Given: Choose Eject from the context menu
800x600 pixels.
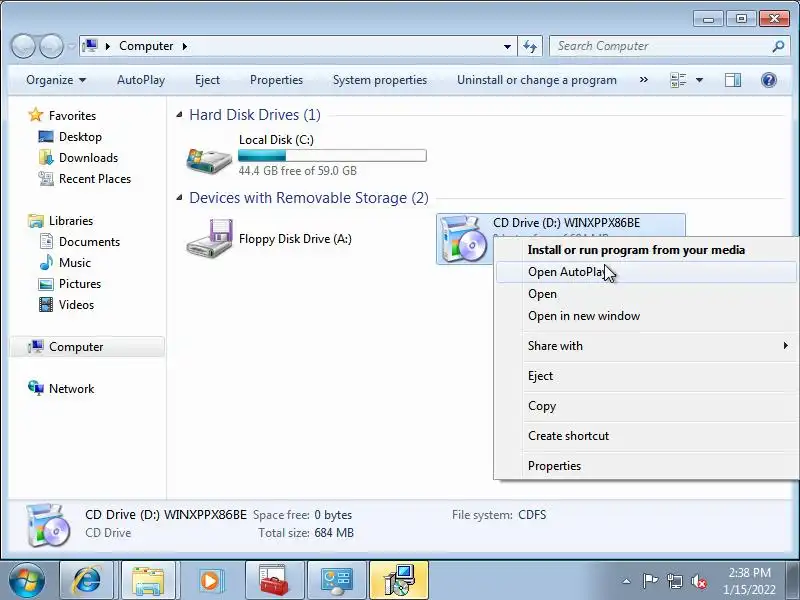Looking at the screenshot, I should (x=646, y=376).
